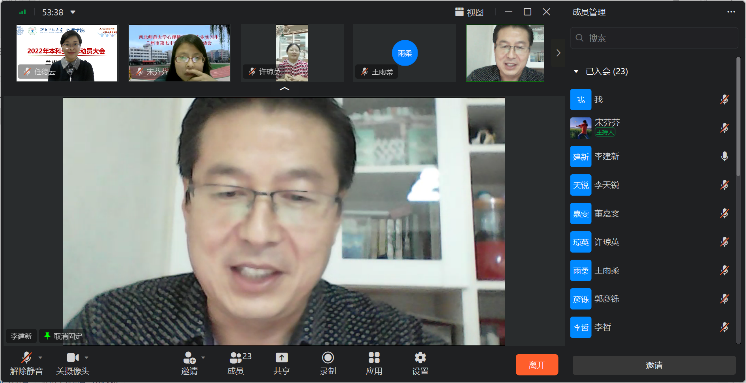Collapse the video thumbnail strip with up chevron
The height and width of the screenshot is (383, 746).
coord(284,89)
